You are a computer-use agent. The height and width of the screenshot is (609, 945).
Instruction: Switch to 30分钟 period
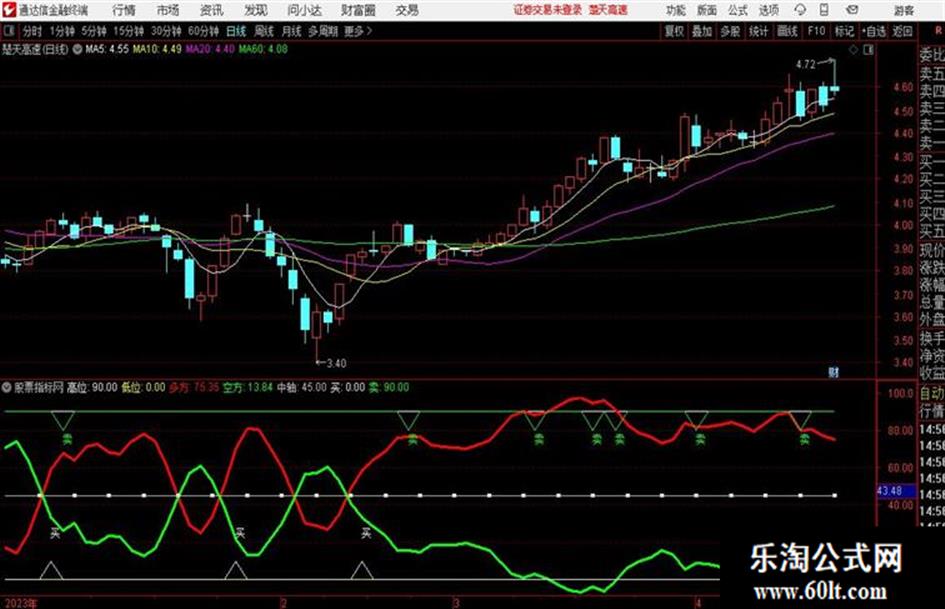click(166, 31)
